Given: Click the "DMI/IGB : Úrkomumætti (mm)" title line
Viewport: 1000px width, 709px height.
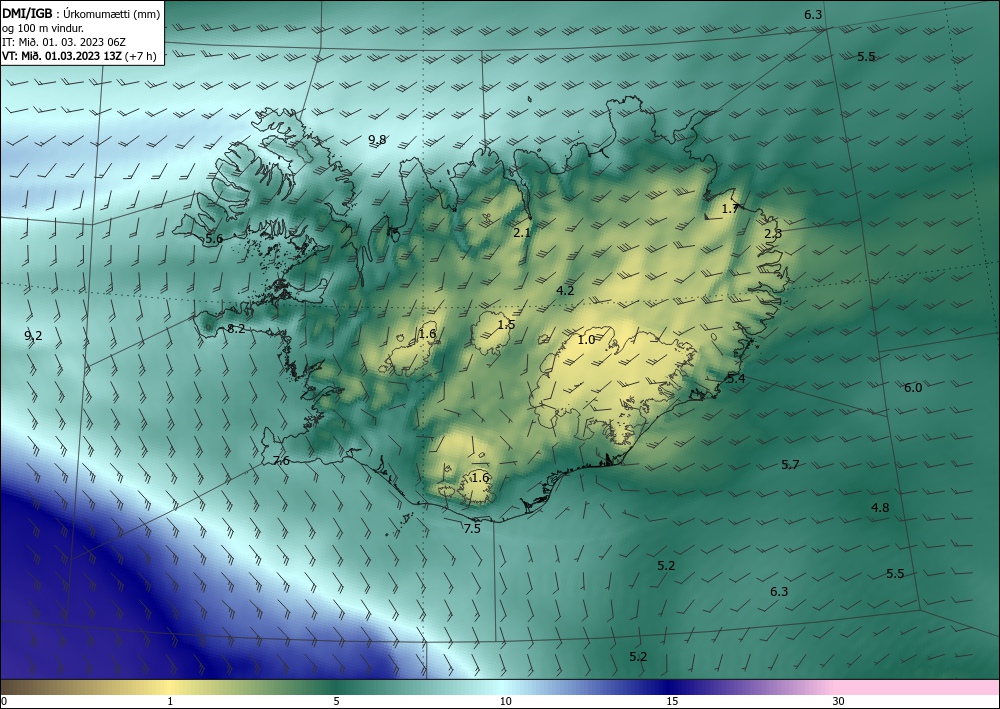Looking at the screenshot, I should tap(80, 14).
